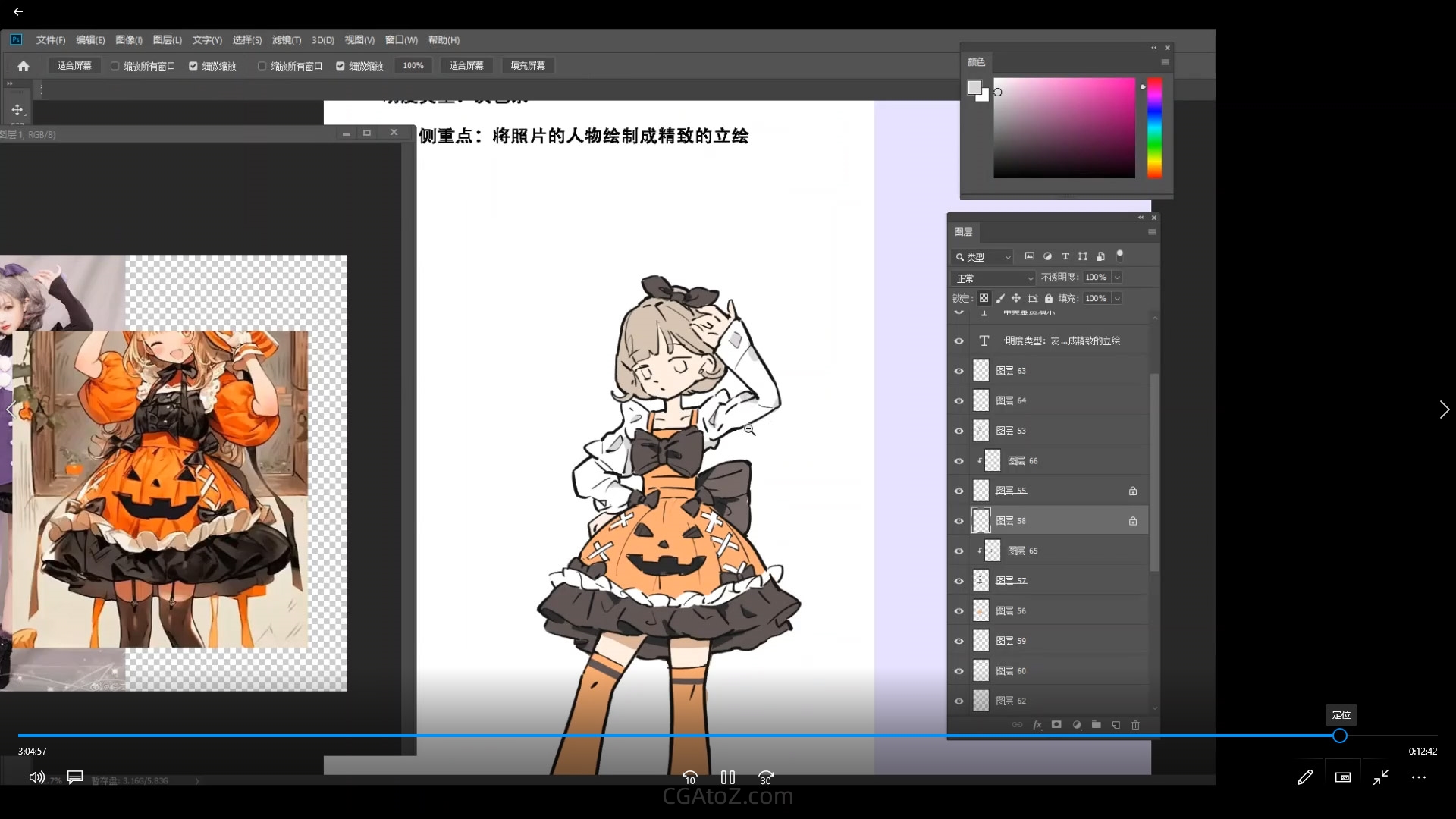This screenshot has height=819, width=1456.
Task: Create a new layer group with the folder icon
Action: 1096,725
